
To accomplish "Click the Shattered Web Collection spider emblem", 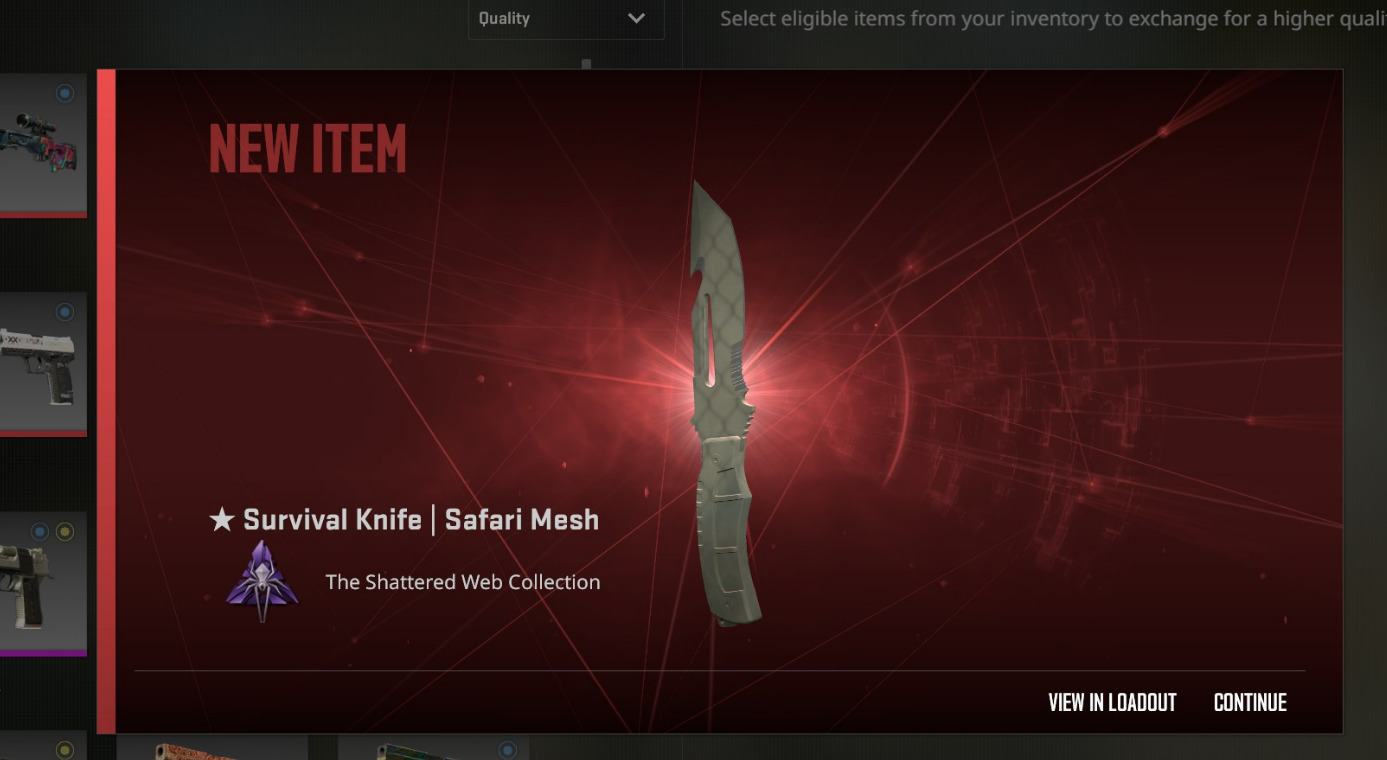I will click(x=262, y=581).
